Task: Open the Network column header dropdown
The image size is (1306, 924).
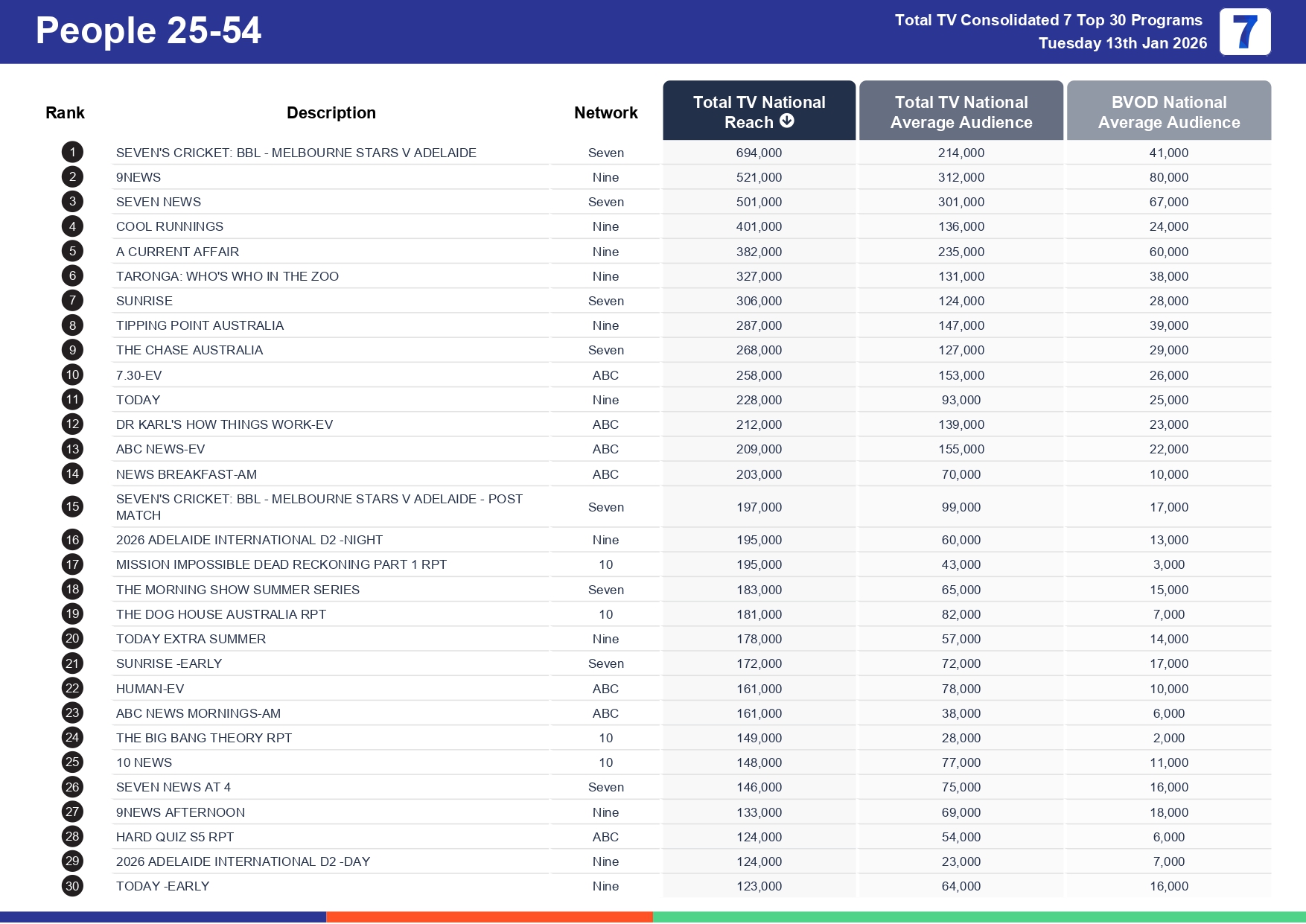Action: [605, 112]
